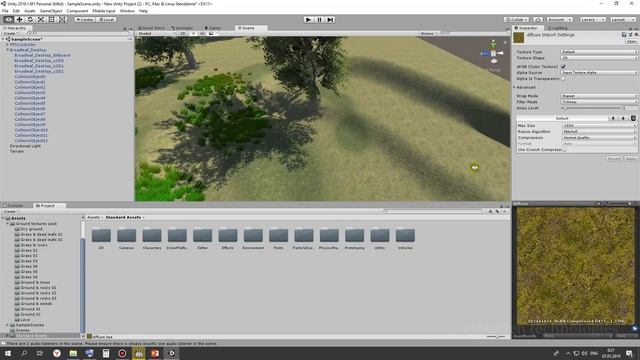Open the cloud services button

click(538, 20)
